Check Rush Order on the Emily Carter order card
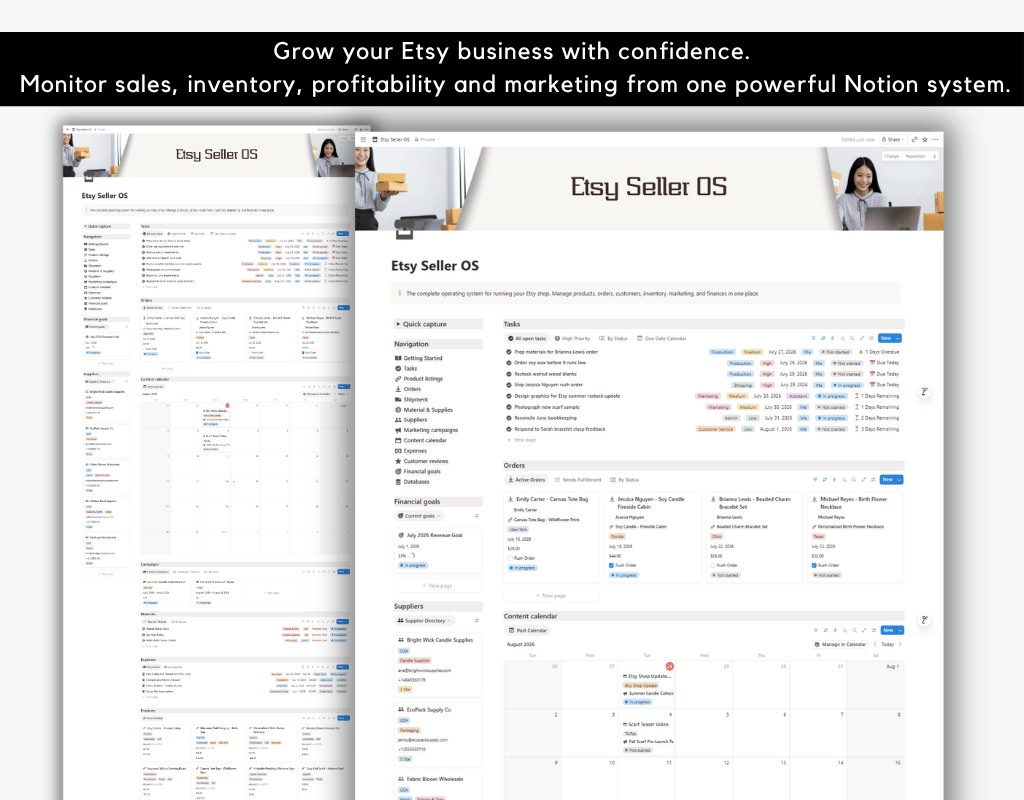This screenshot has width=1024, height=800. click(510, 558)
